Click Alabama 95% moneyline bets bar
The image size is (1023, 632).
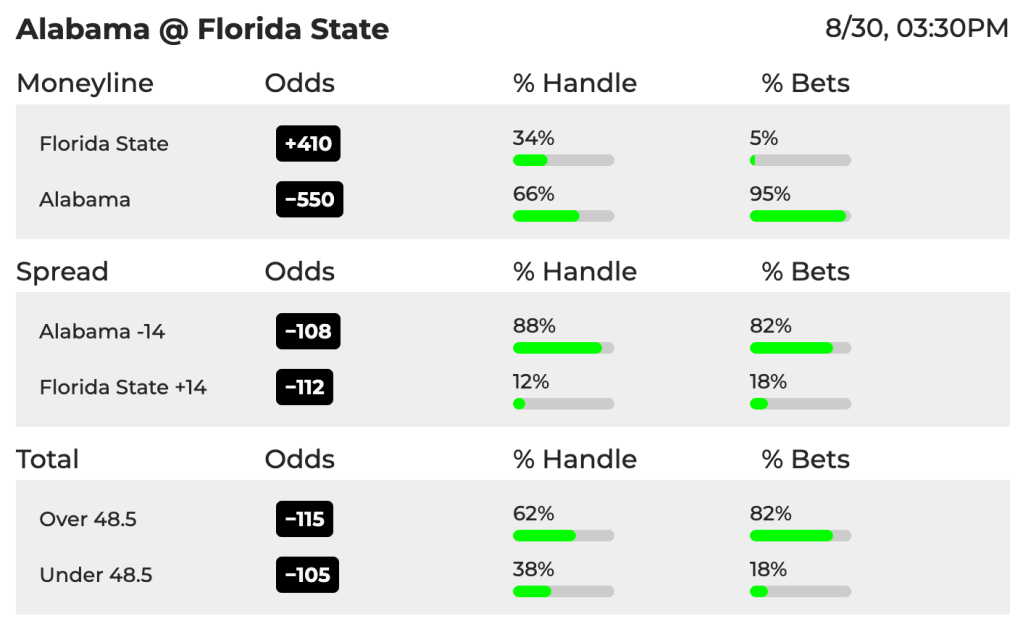tap(801, 216)
